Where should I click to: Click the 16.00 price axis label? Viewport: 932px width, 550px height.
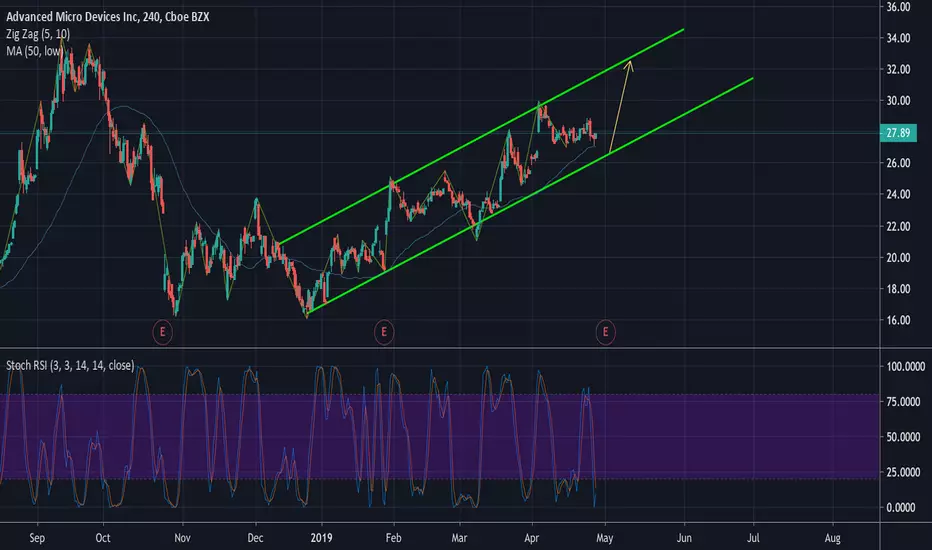point(898,320)
